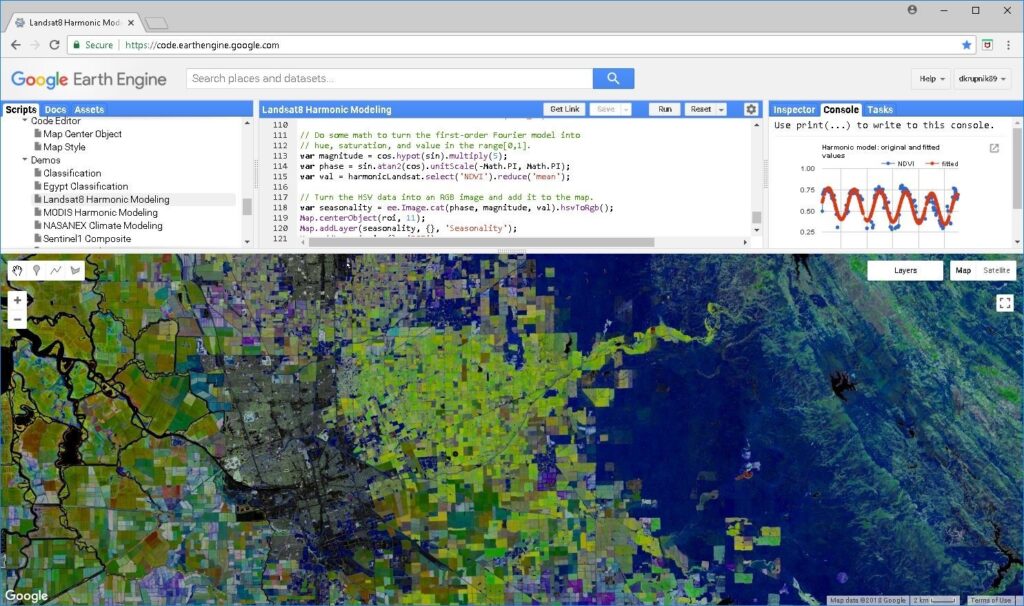Collapse the Code Editor folder
Screen dimensions: 1024x606
coord(25,121)
